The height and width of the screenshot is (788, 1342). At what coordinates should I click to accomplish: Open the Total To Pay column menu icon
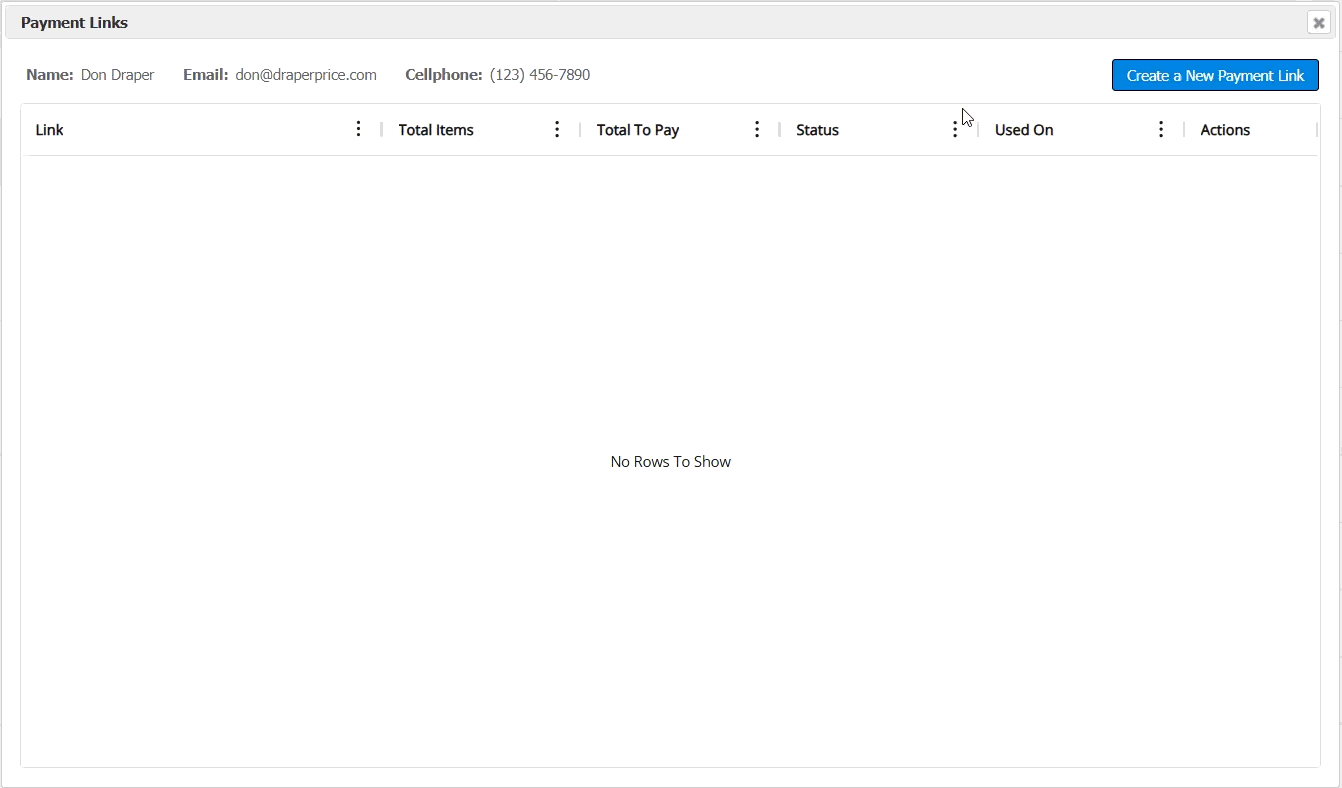click(x=757, y=129)
